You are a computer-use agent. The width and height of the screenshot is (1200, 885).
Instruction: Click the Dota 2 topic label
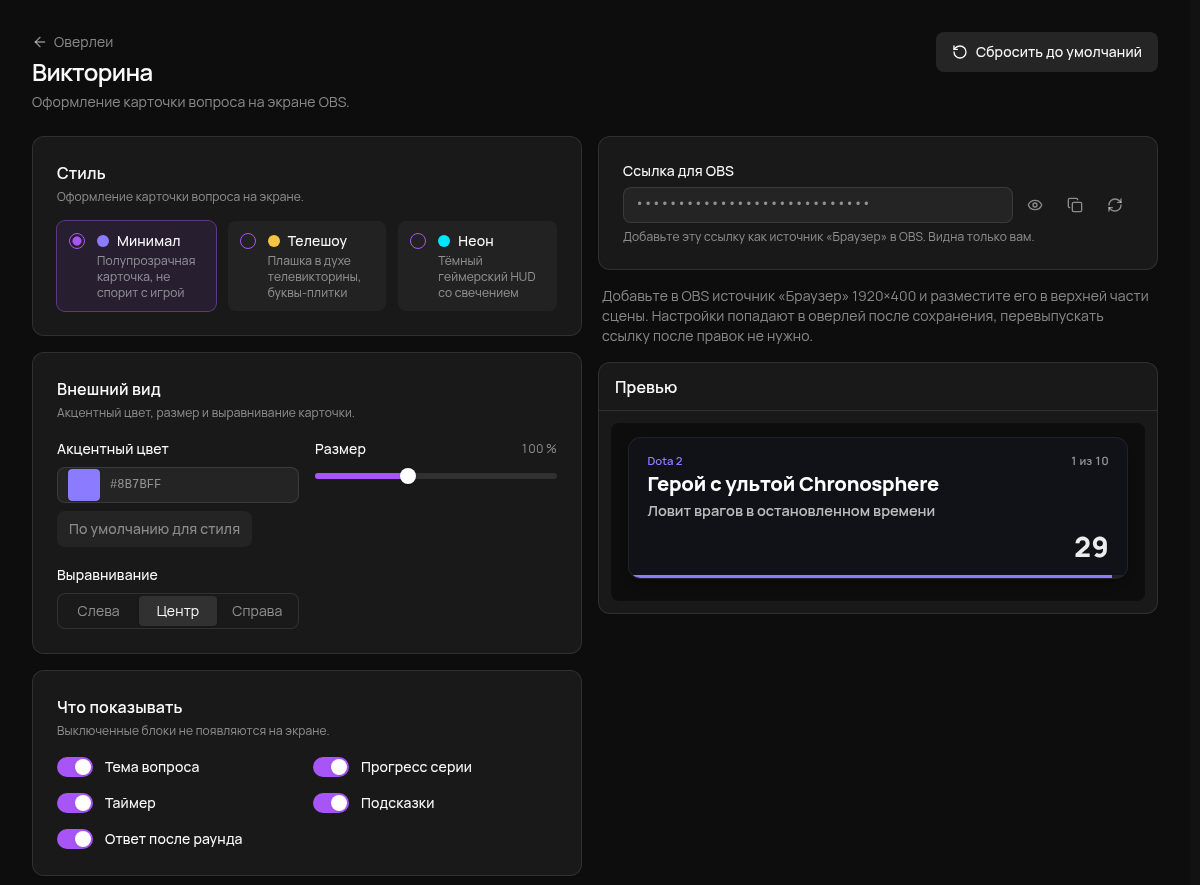(665, 461)
